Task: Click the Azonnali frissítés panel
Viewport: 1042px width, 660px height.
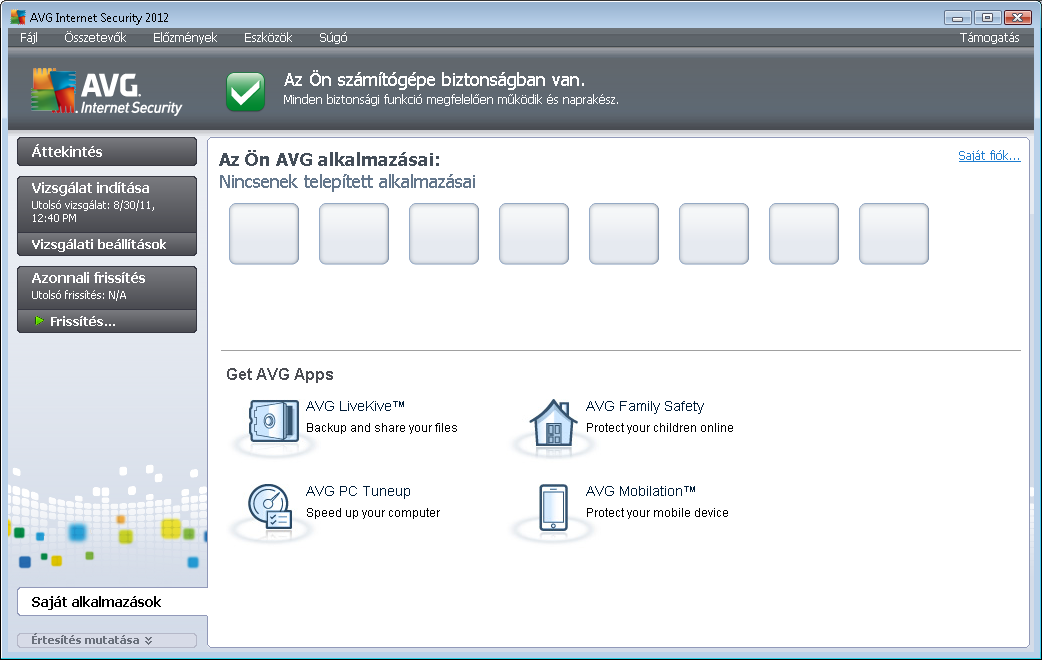Action: (107, 287)
